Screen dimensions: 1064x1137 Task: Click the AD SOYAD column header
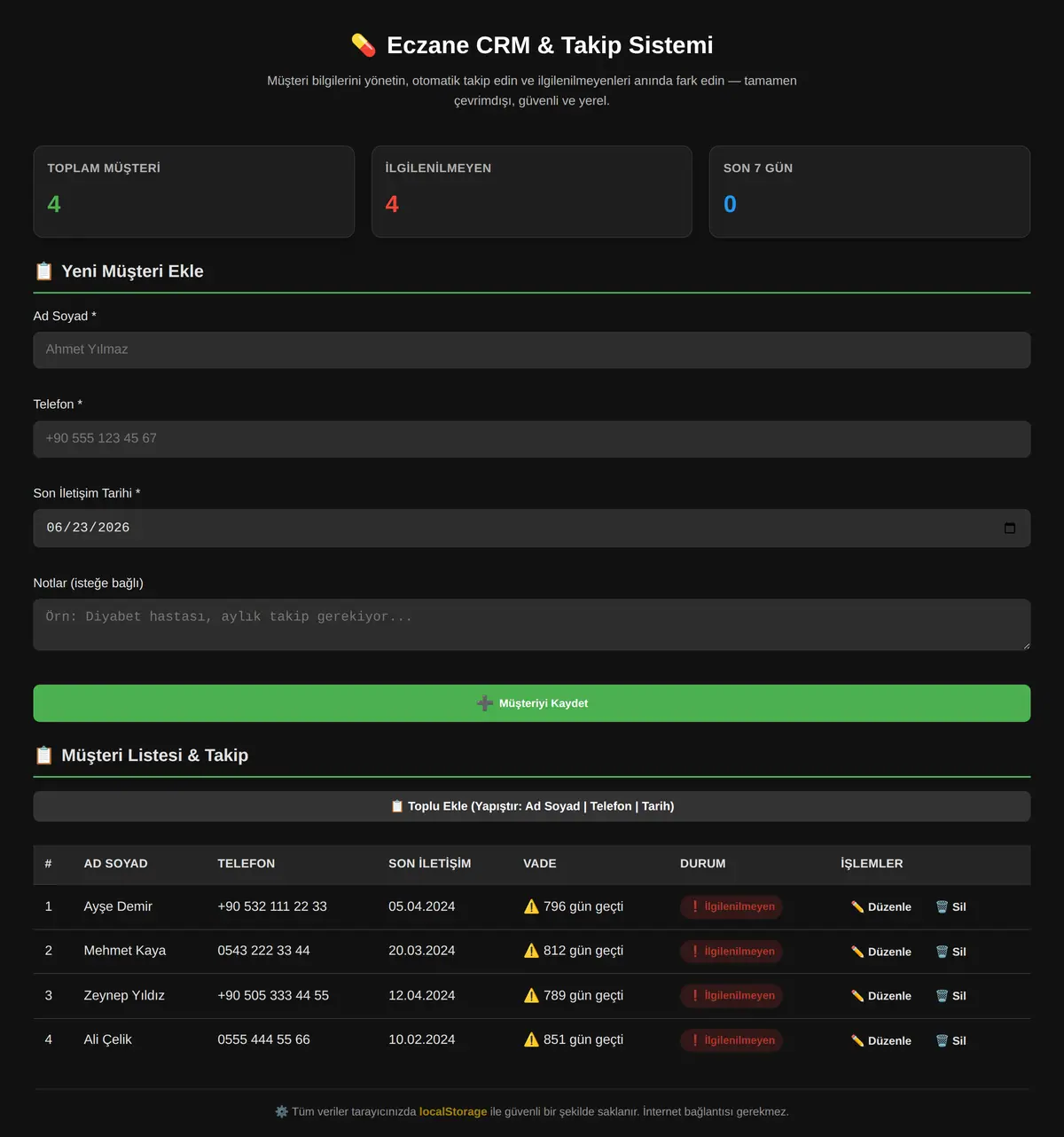pyautogui.click(x=115, y=864)
